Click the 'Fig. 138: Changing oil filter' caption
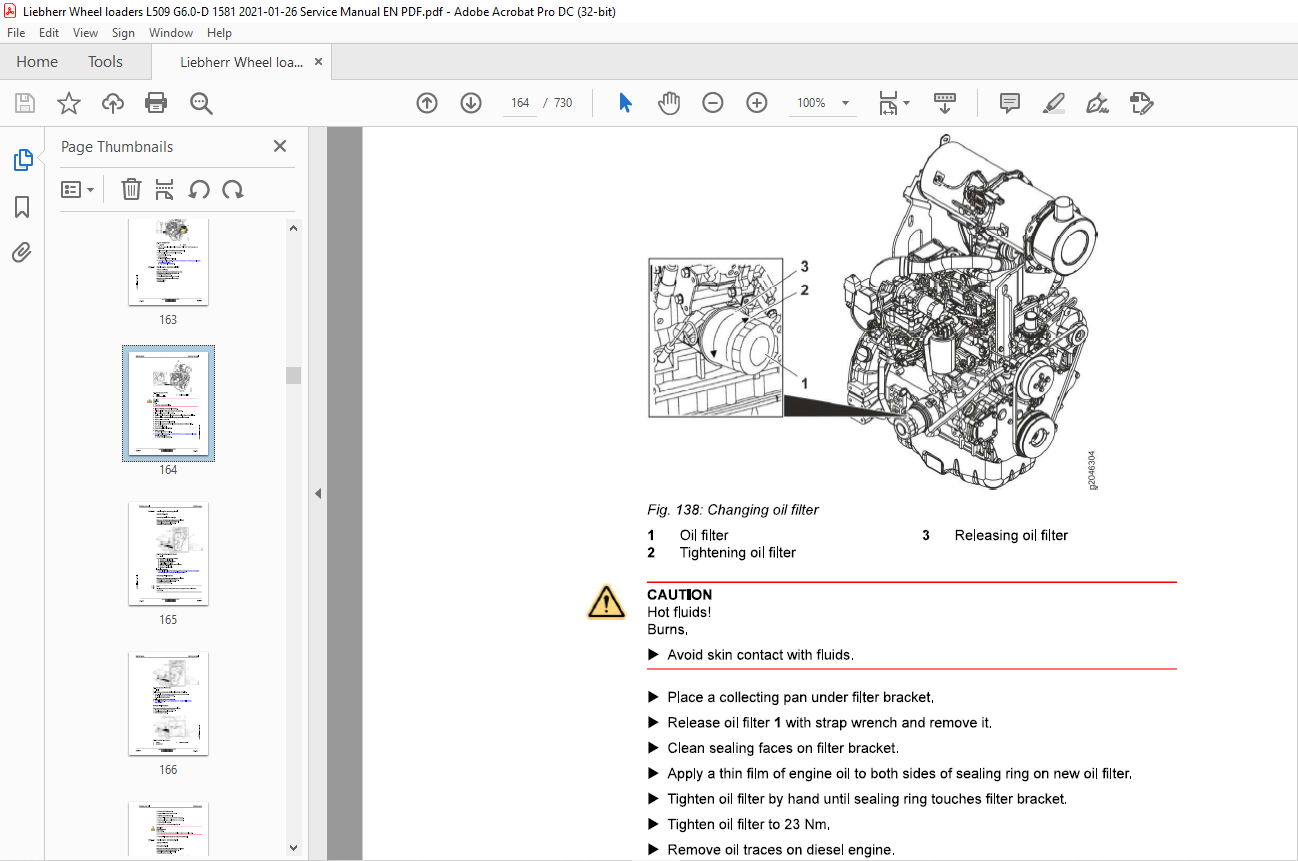 pos(733,510)
